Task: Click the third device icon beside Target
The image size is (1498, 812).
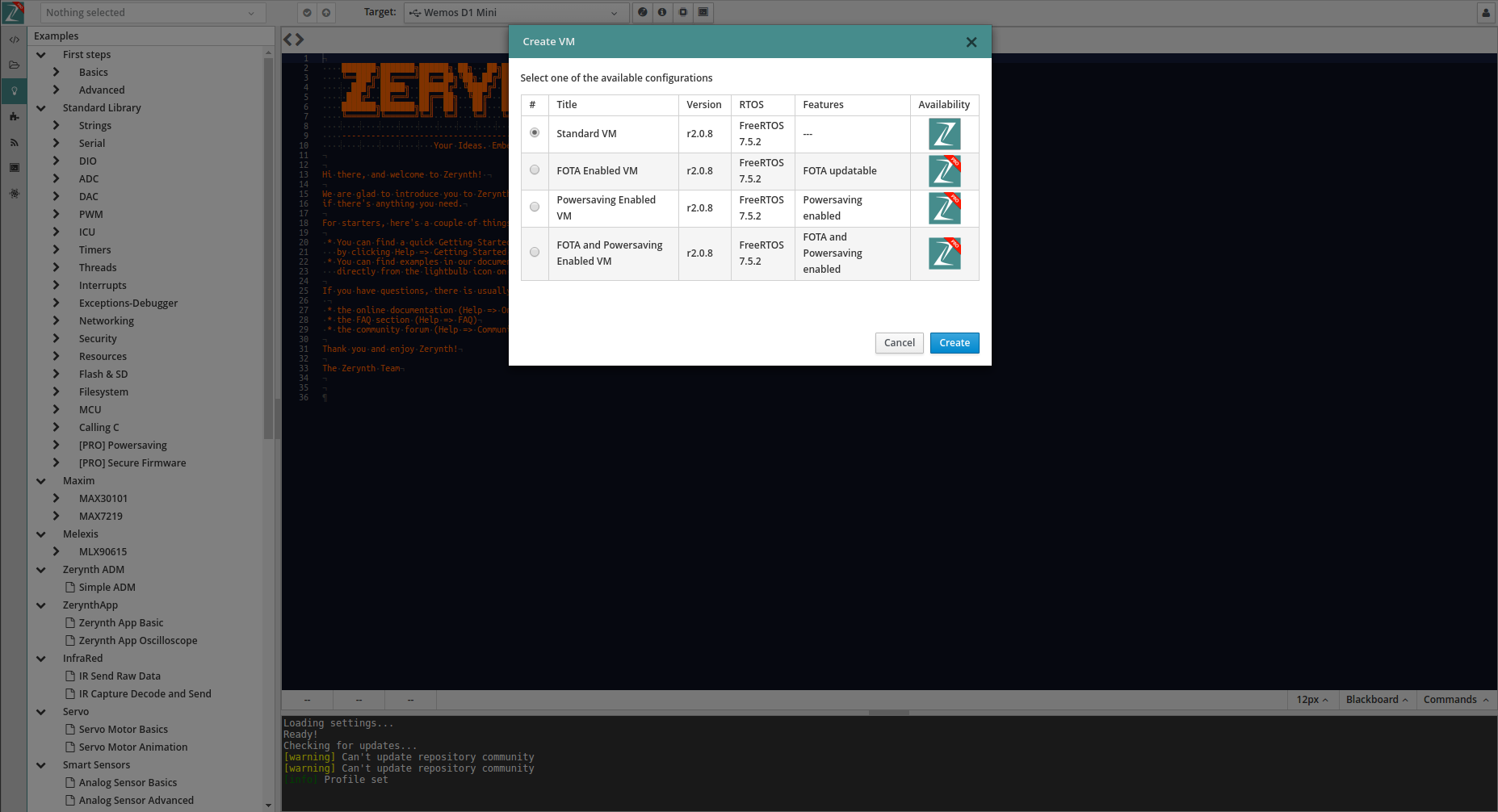Action: coord(683,12)
